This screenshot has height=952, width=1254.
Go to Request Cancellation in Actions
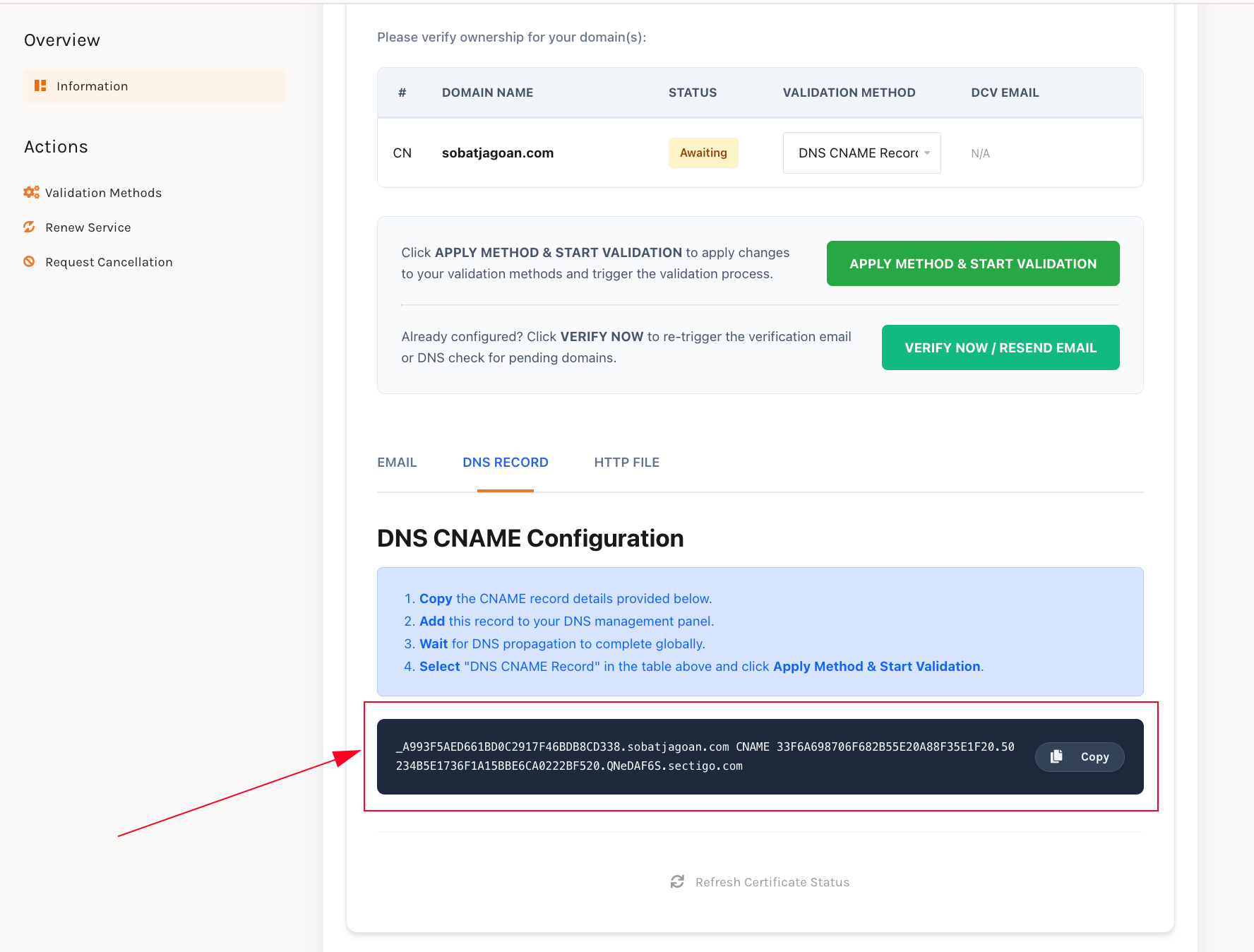[109, 262]
